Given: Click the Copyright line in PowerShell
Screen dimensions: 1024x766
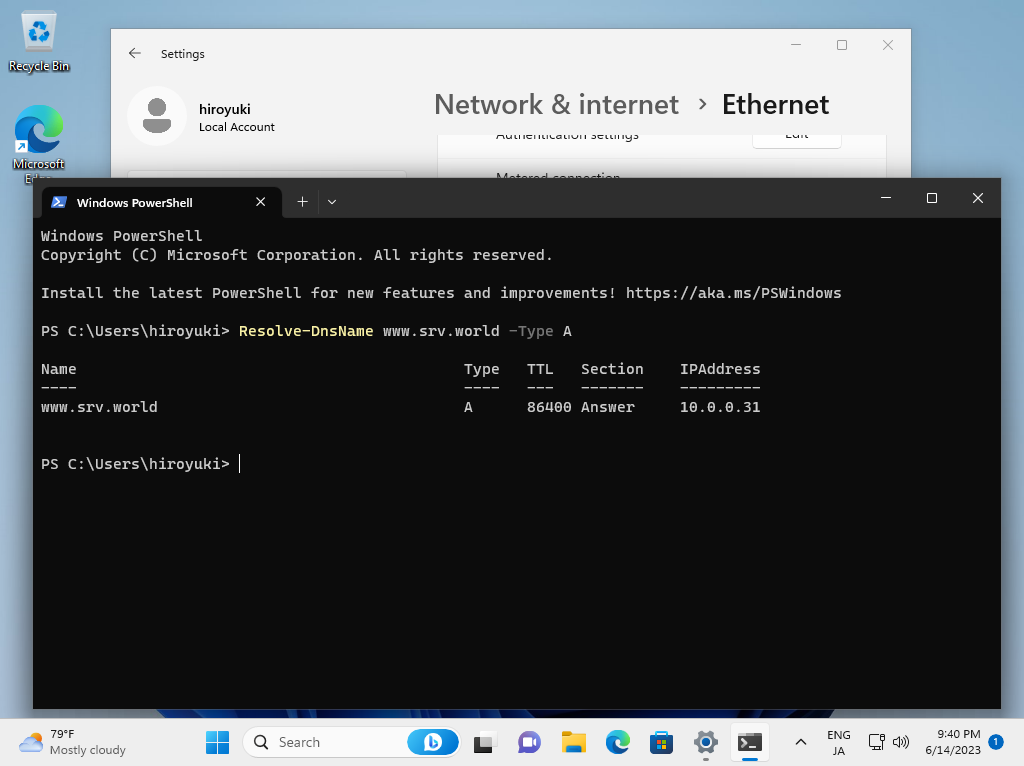Looking at the screenshot, I should pos(296,255).
